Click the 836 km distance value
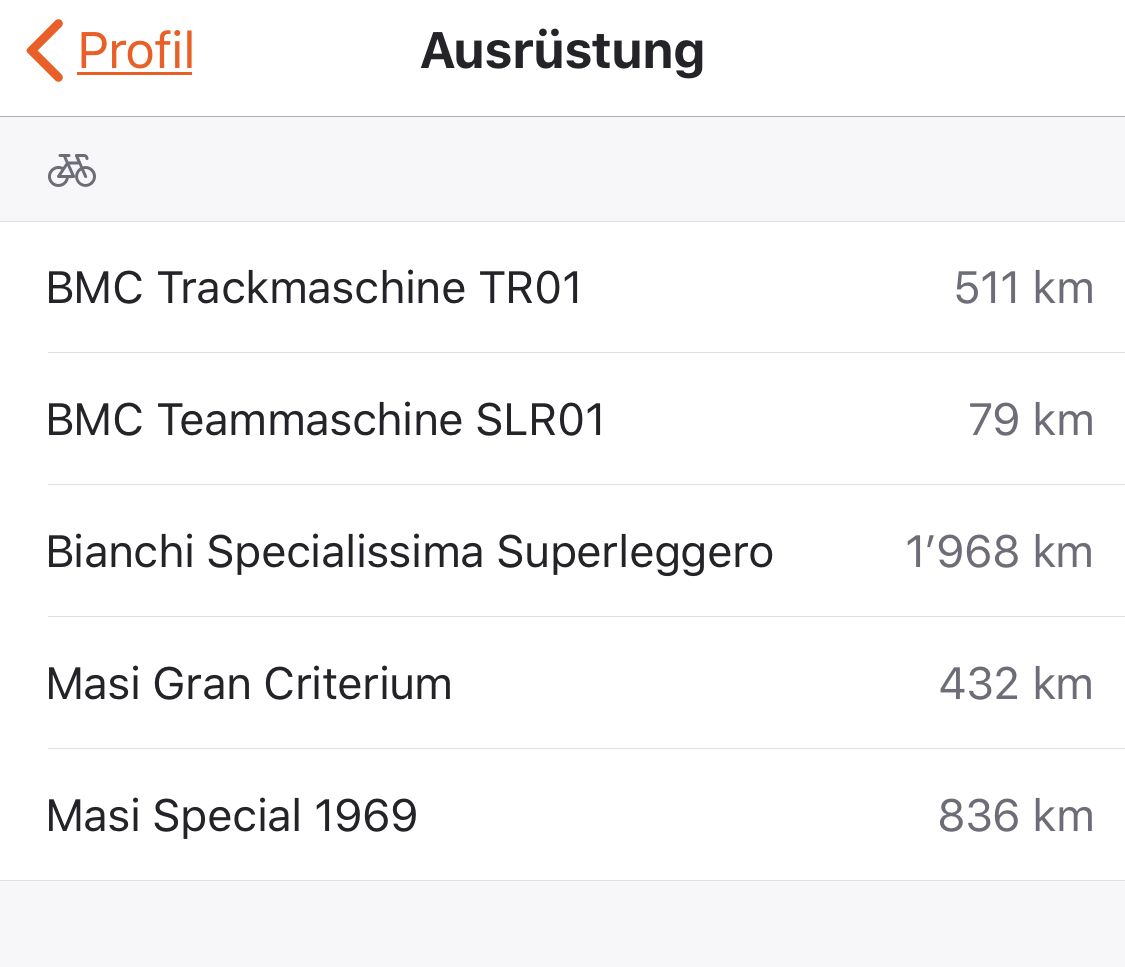 (x=1015, y=816)
